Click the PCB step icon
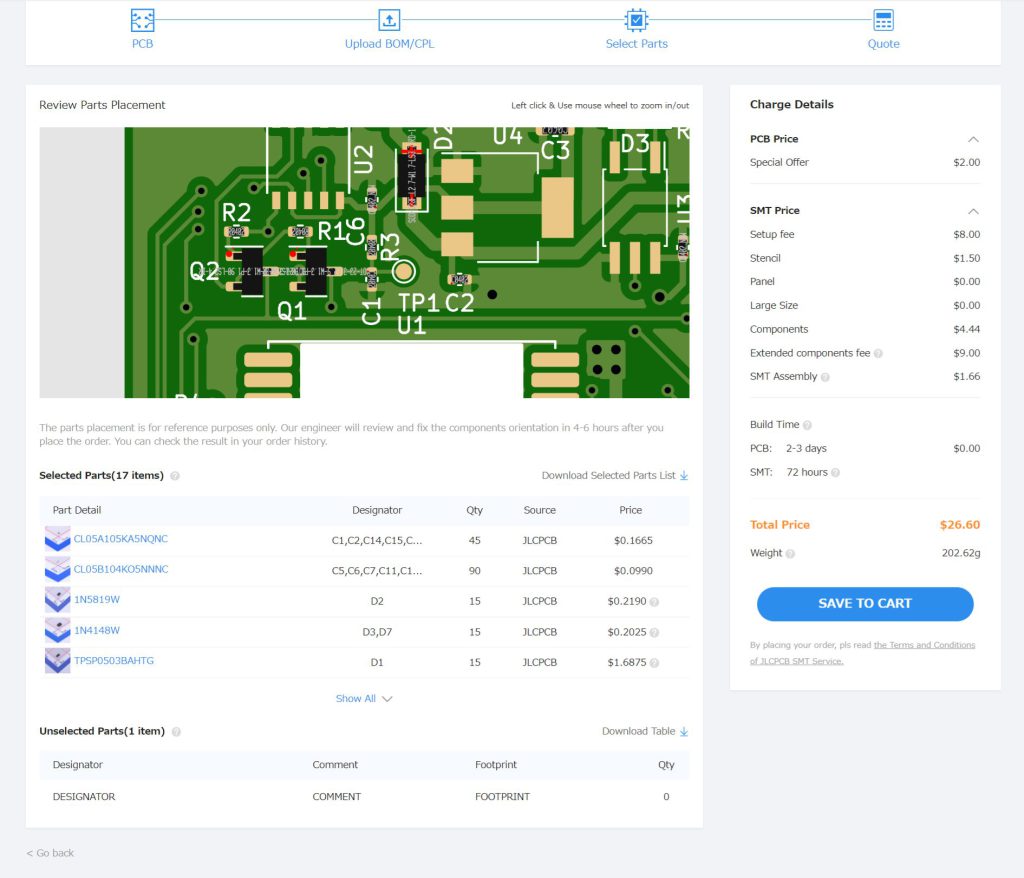This screenshot has width=1024, height=878. click(143, 20)
